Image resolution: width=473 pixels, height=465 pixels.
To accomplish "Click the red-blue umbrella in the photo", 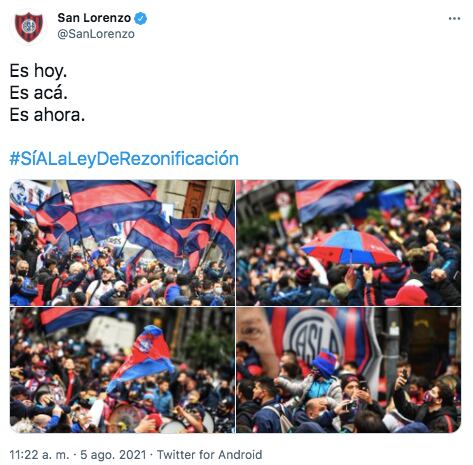I will (350, 247).
